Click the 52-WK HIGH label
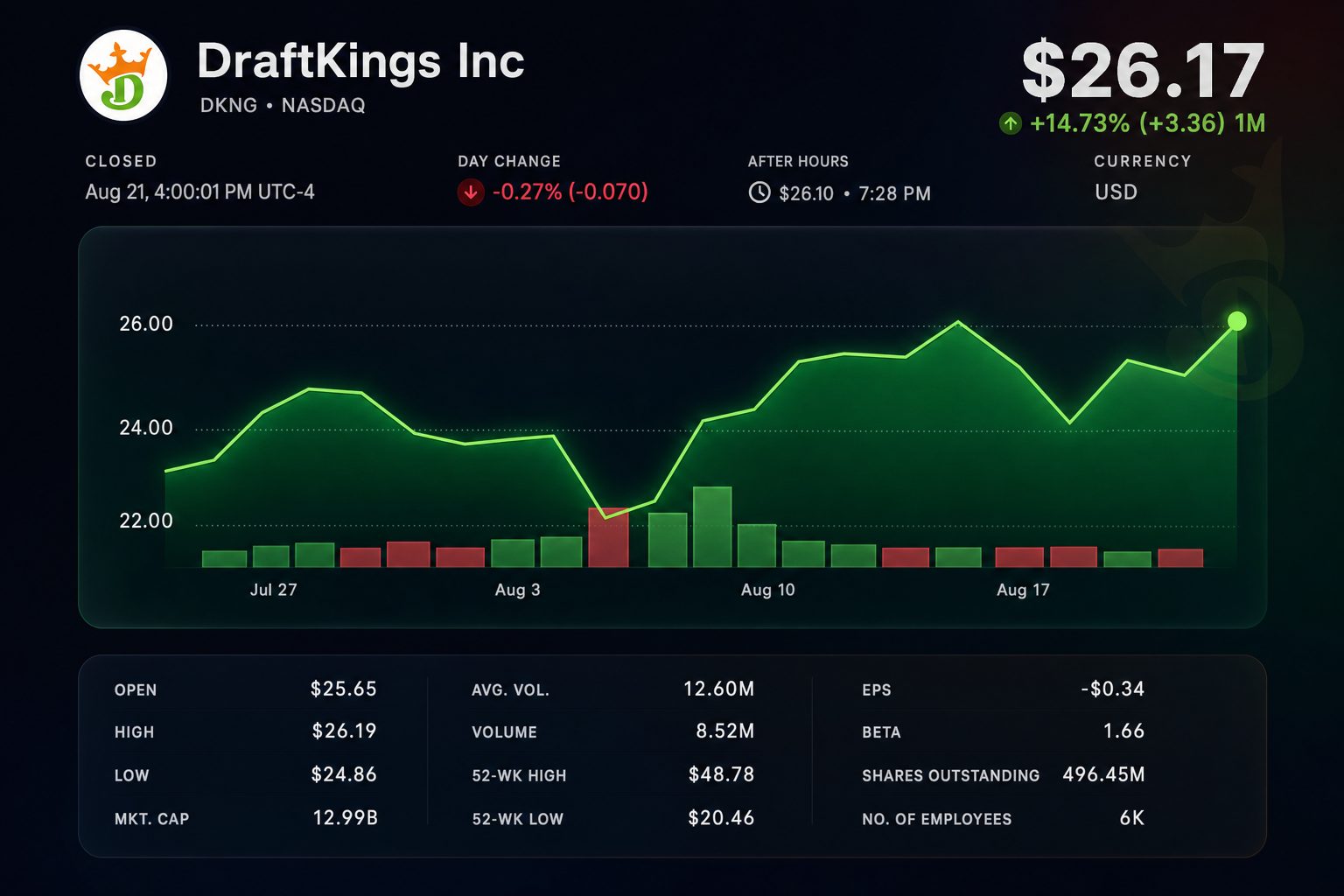Viewport: 1344px width, 896px height. 519,775
